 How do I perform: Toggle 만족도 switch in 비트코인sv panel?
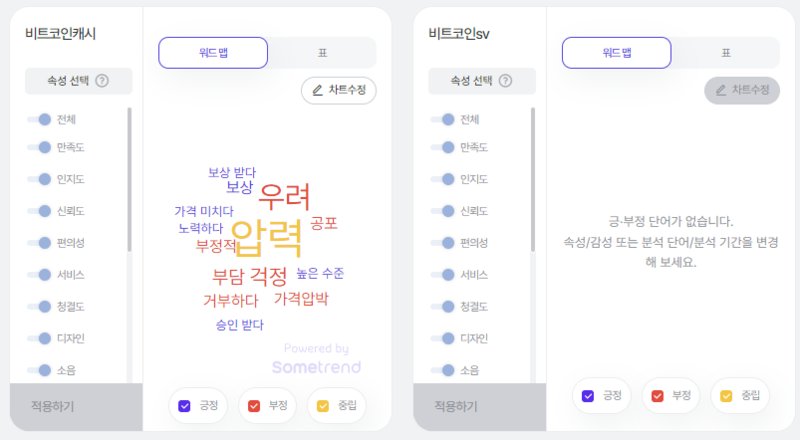click(x=443, y=148)
